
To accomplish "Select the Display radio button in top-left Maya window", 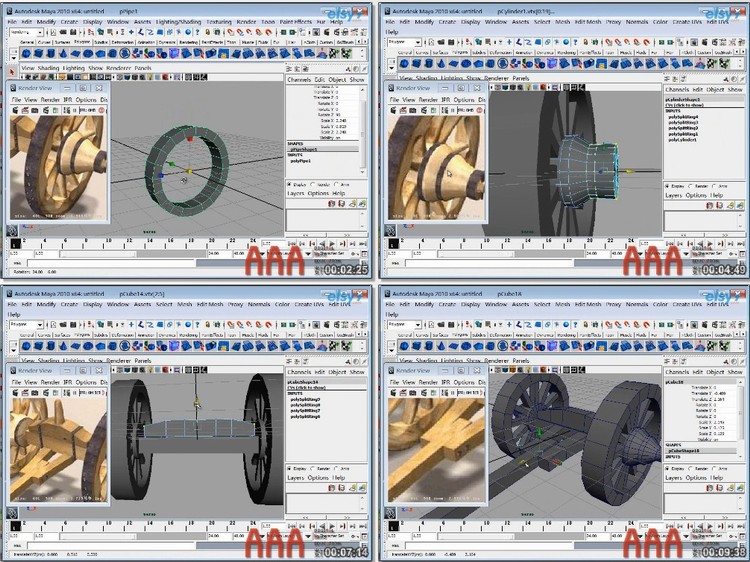I will (291, 184).
